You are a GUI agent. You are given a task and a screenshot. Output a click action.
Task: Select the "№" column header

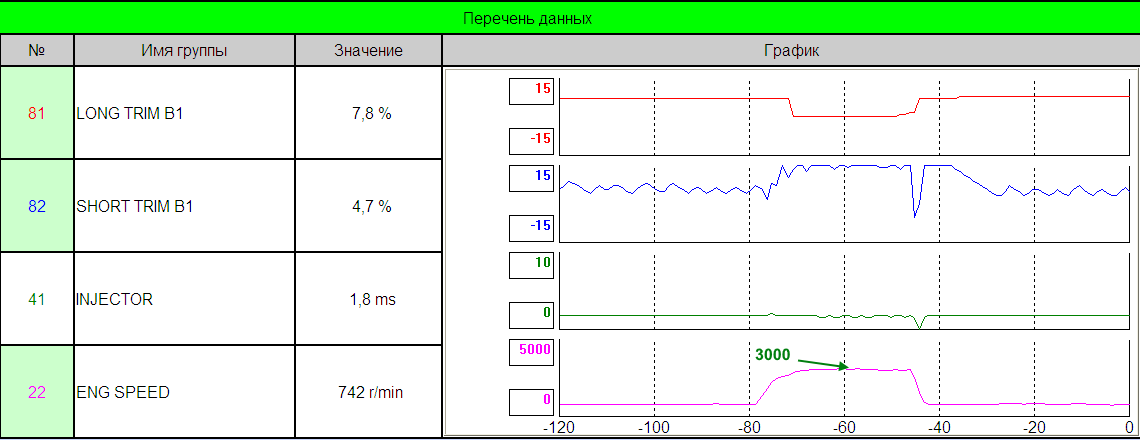37,51
